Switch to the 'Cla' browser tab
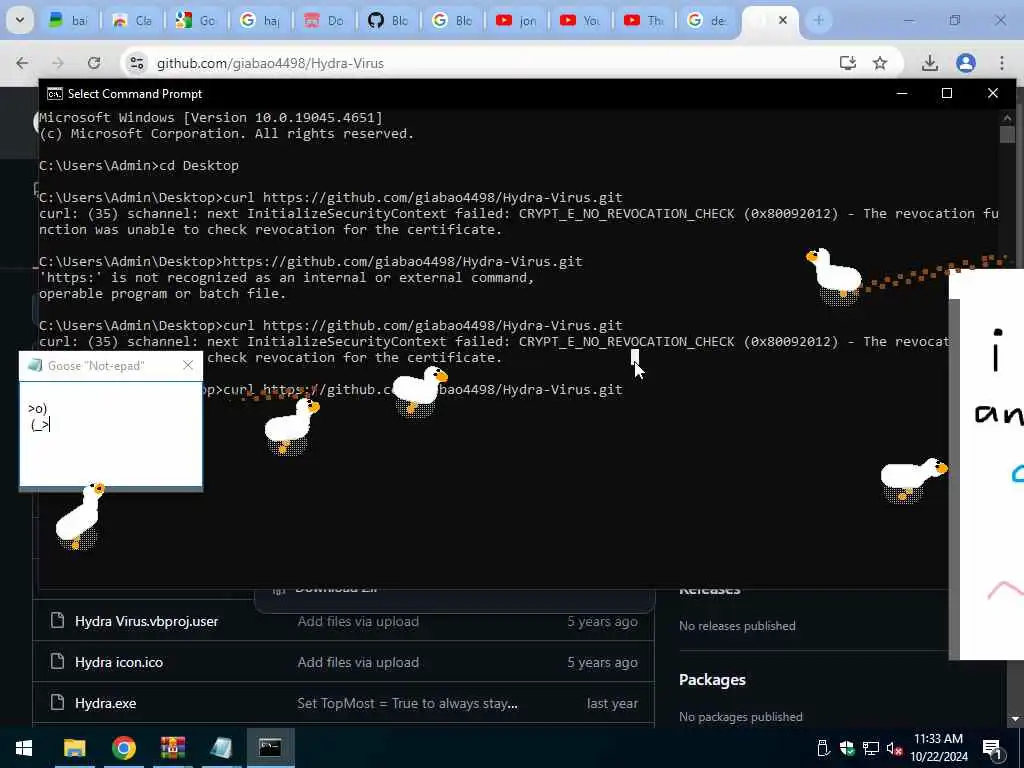This screenshot has height=768, width=1024. coord(132,21)
